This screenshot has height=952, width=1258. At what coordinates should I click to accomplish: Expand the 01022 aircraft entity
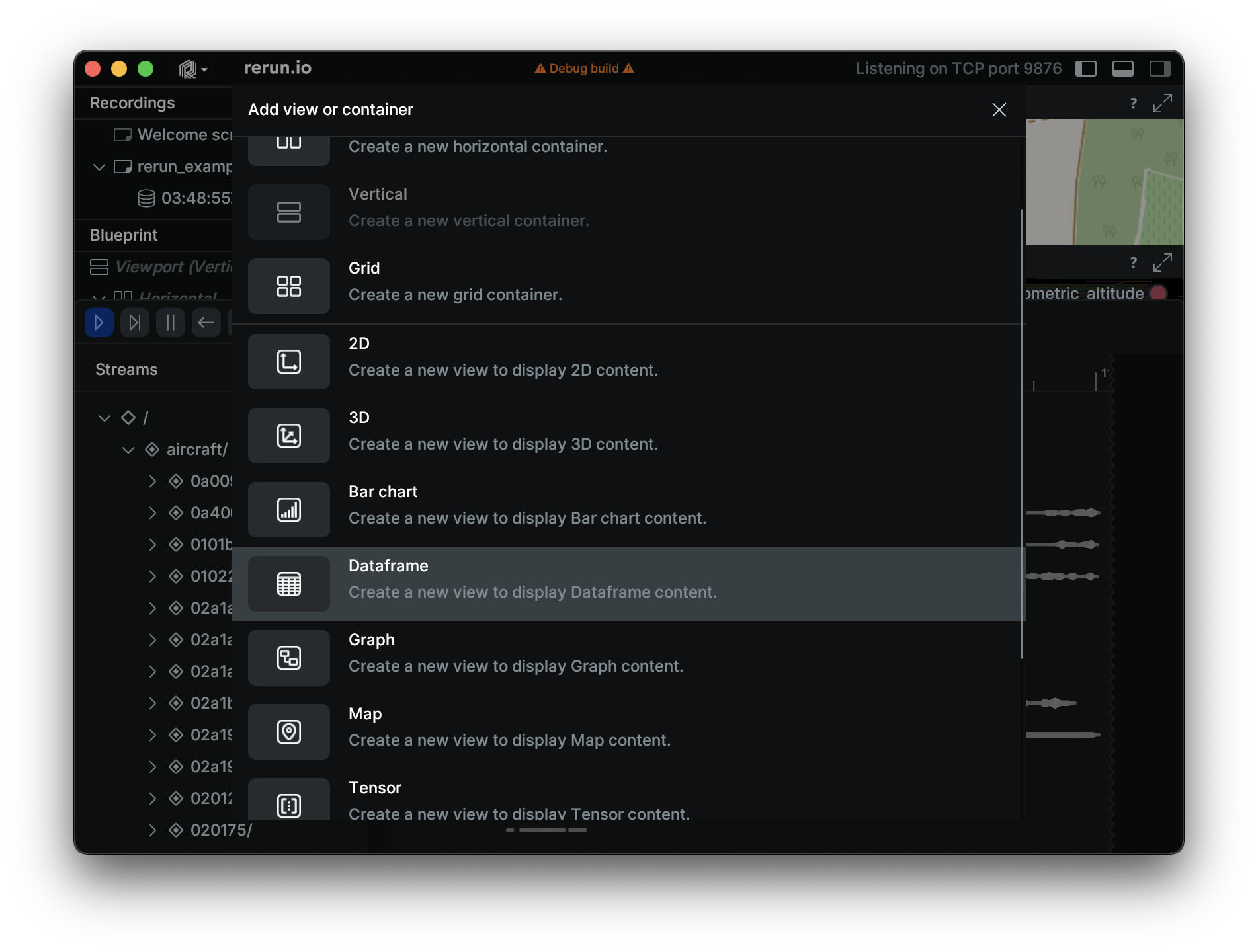[152, 576]
